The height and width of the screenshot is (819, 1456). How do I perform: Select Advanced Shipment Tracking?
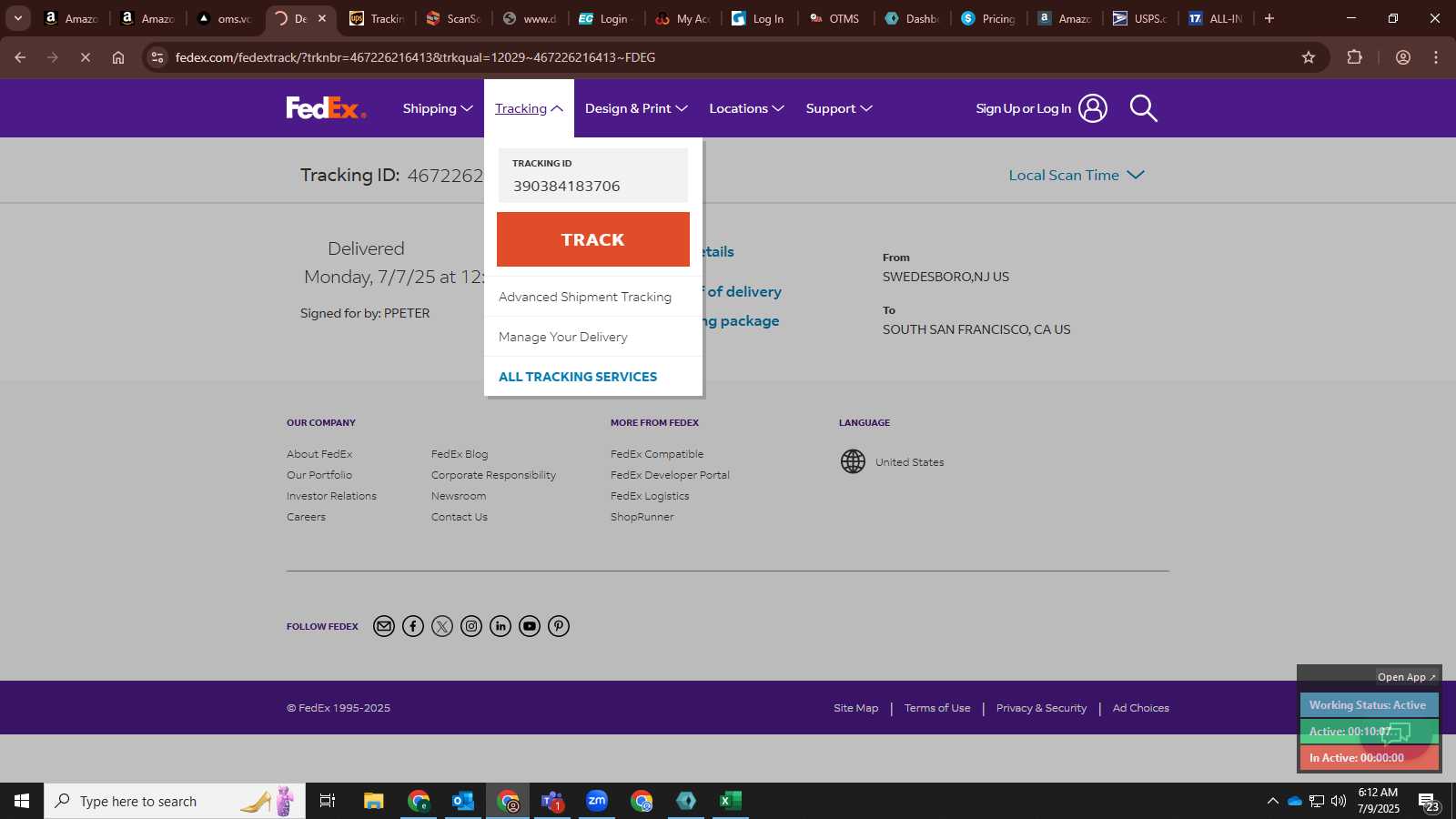[x=585, y=297]
